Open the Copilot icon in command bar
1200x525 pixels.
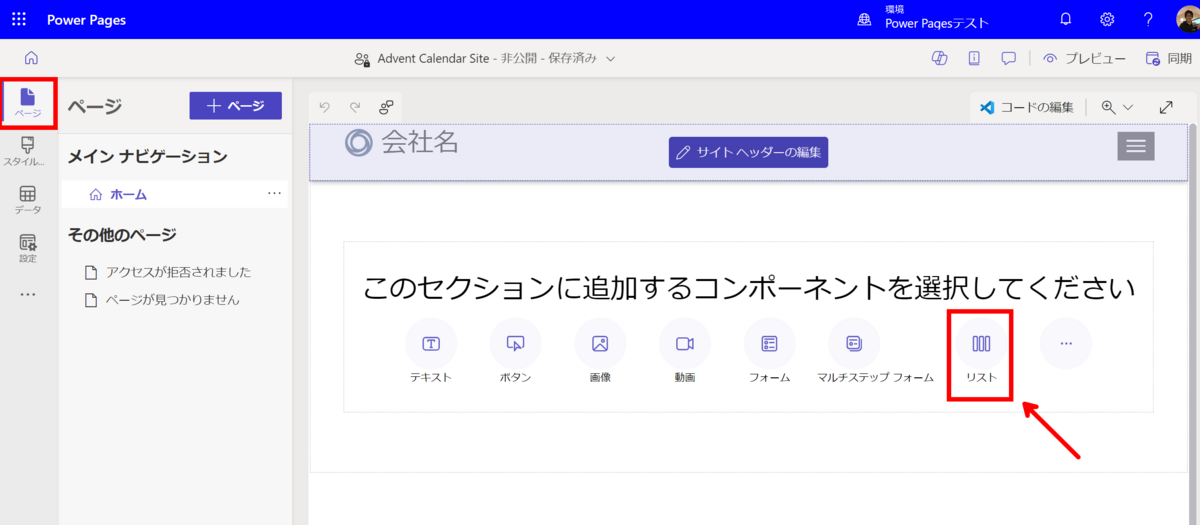pos(939,58)
